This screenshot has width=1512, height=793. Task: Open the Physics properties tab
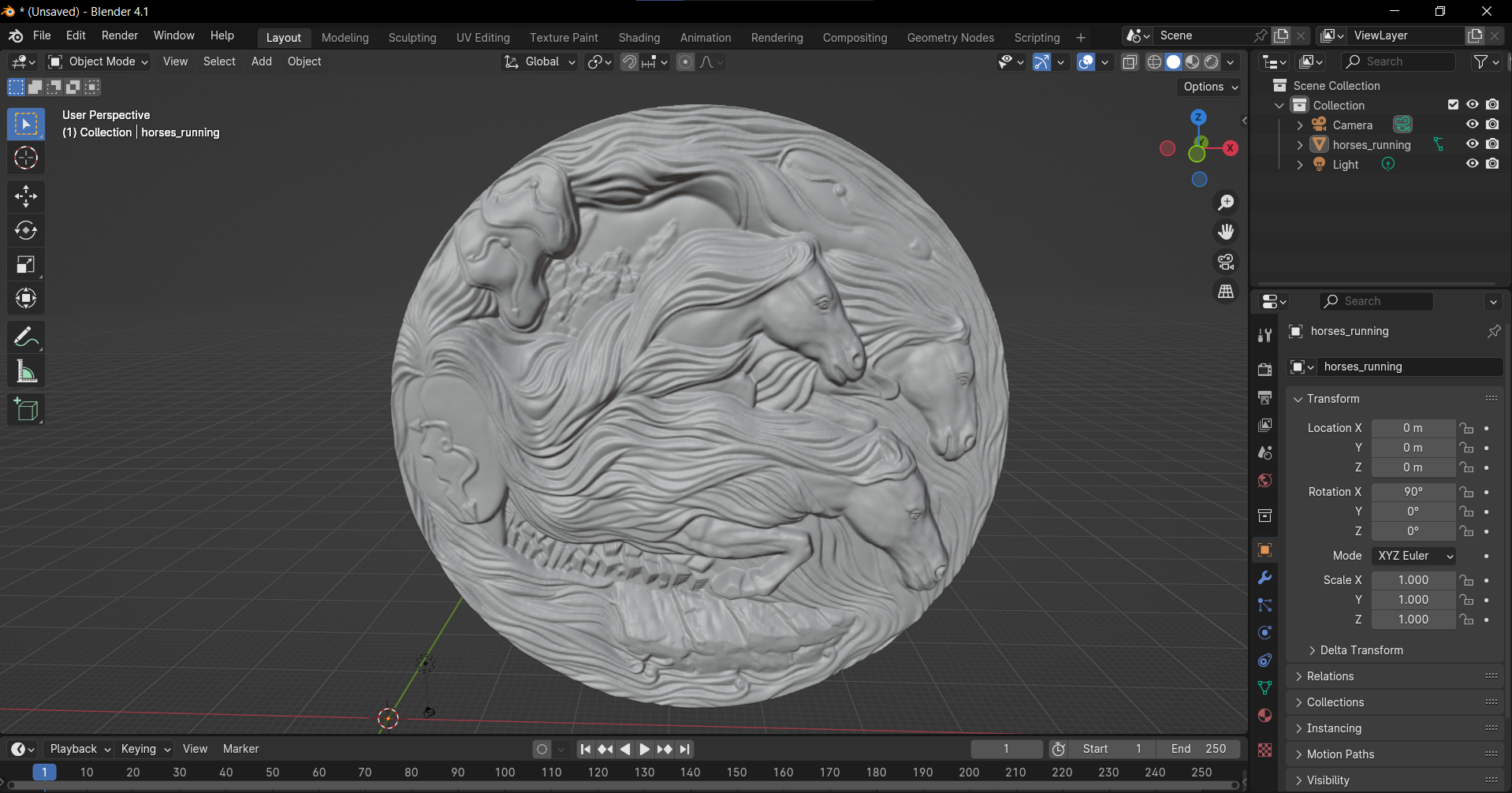[x=1264, y=633]
